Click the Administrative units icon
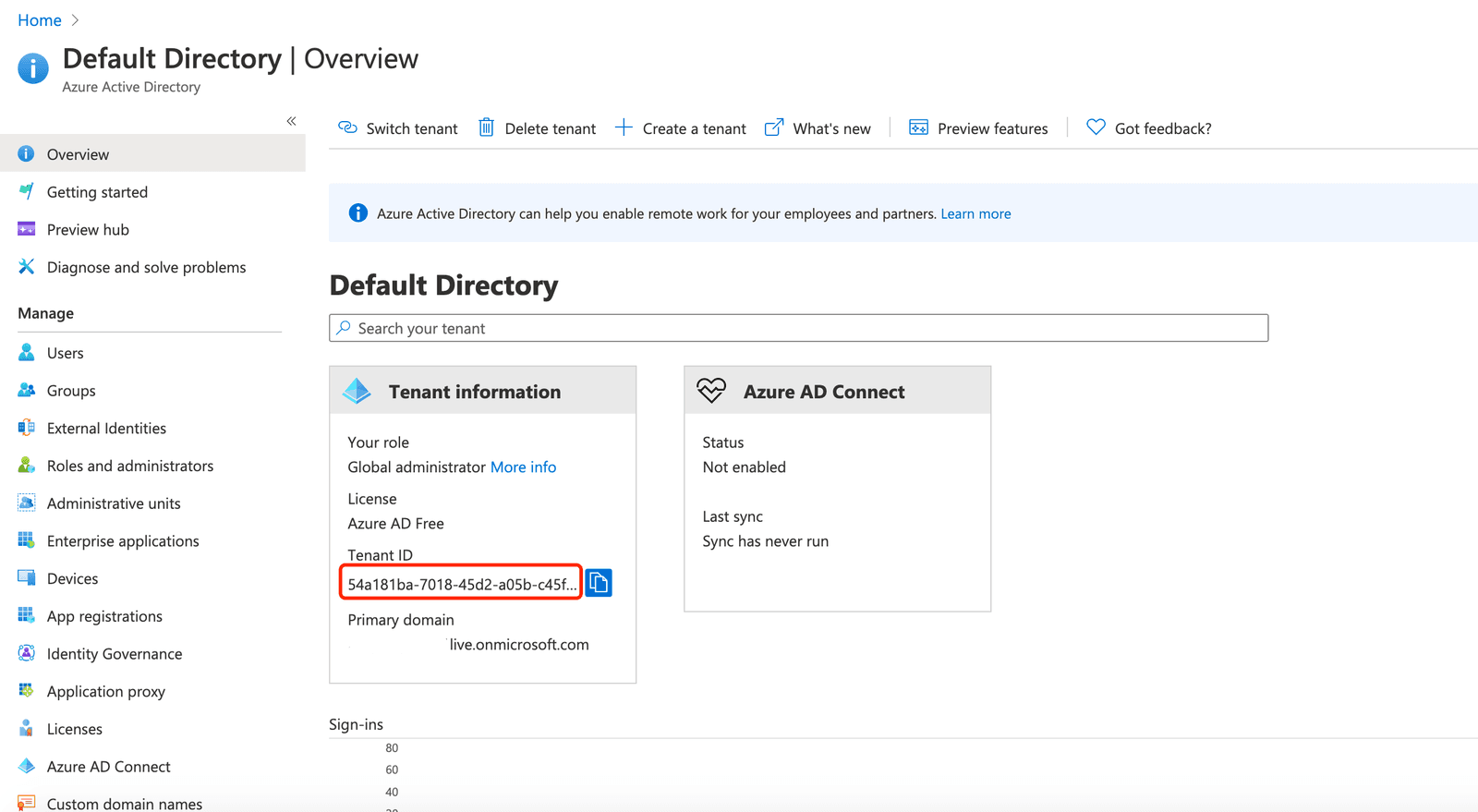Image resolution: width=1478 pixels, height=812 pixels. [26, 503]
